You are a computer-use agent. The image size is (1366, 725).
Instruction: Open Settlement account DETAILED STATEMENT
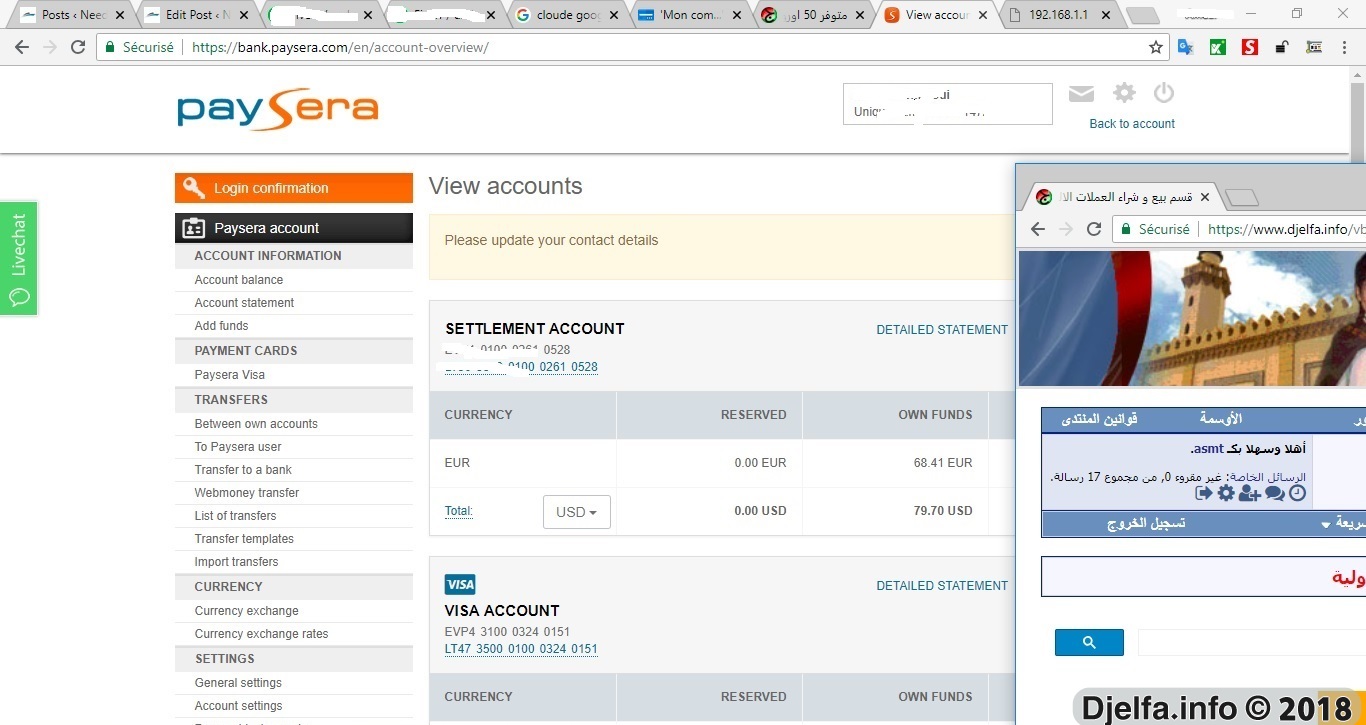point(942,330)
